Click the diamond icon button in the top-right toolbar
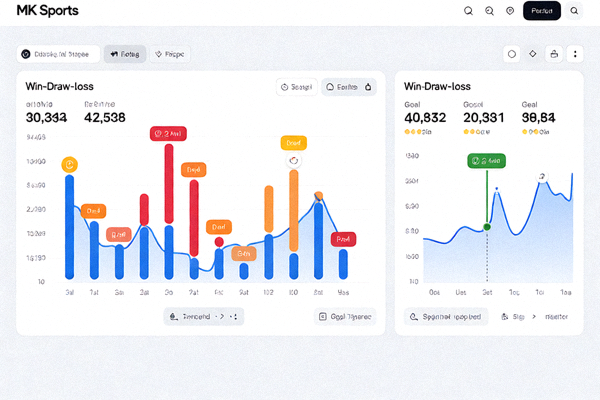This screenshot has width=600, height=400. click(x=533, y=54)
